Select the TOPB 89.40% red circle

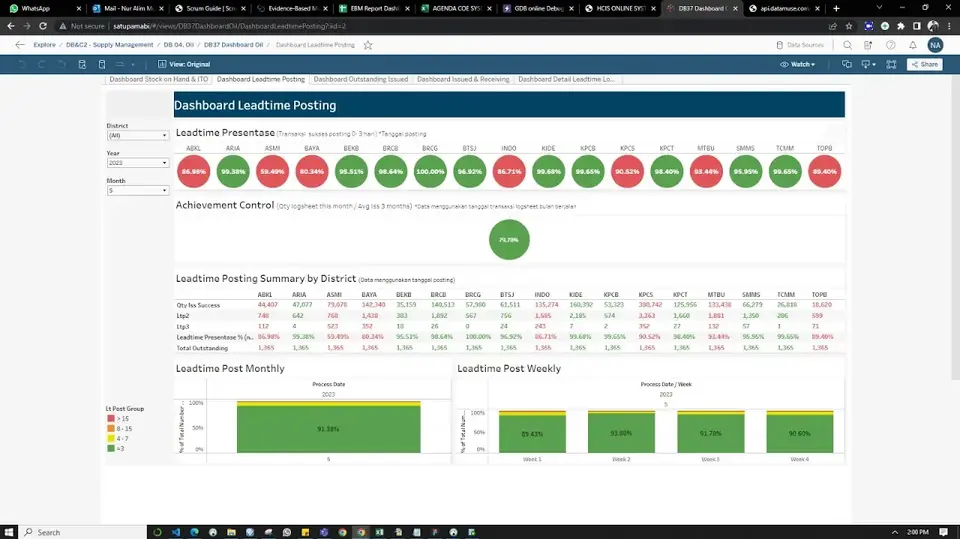[824, 172]
